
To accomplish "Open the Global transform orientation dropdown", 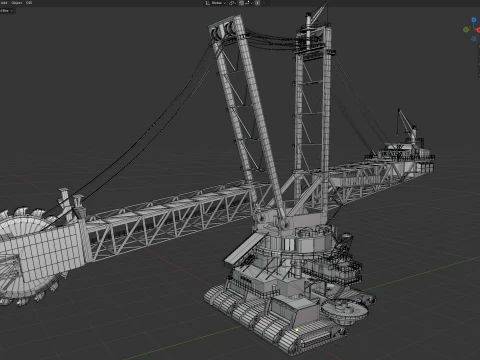I will coord(216,3).
